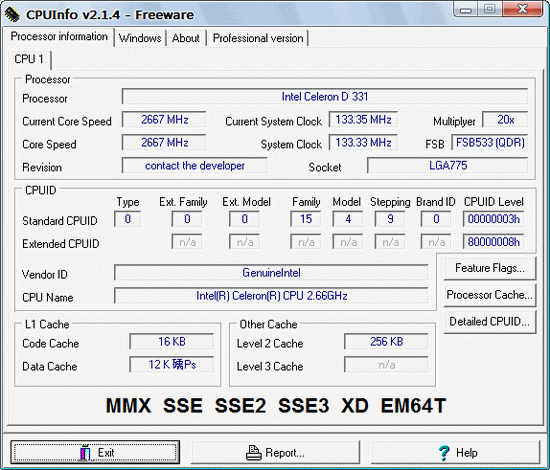Minimize the CPUInfo window
The height and width of the screenshot is (470, 550).
pyautogui.click(x=465, y=9)
